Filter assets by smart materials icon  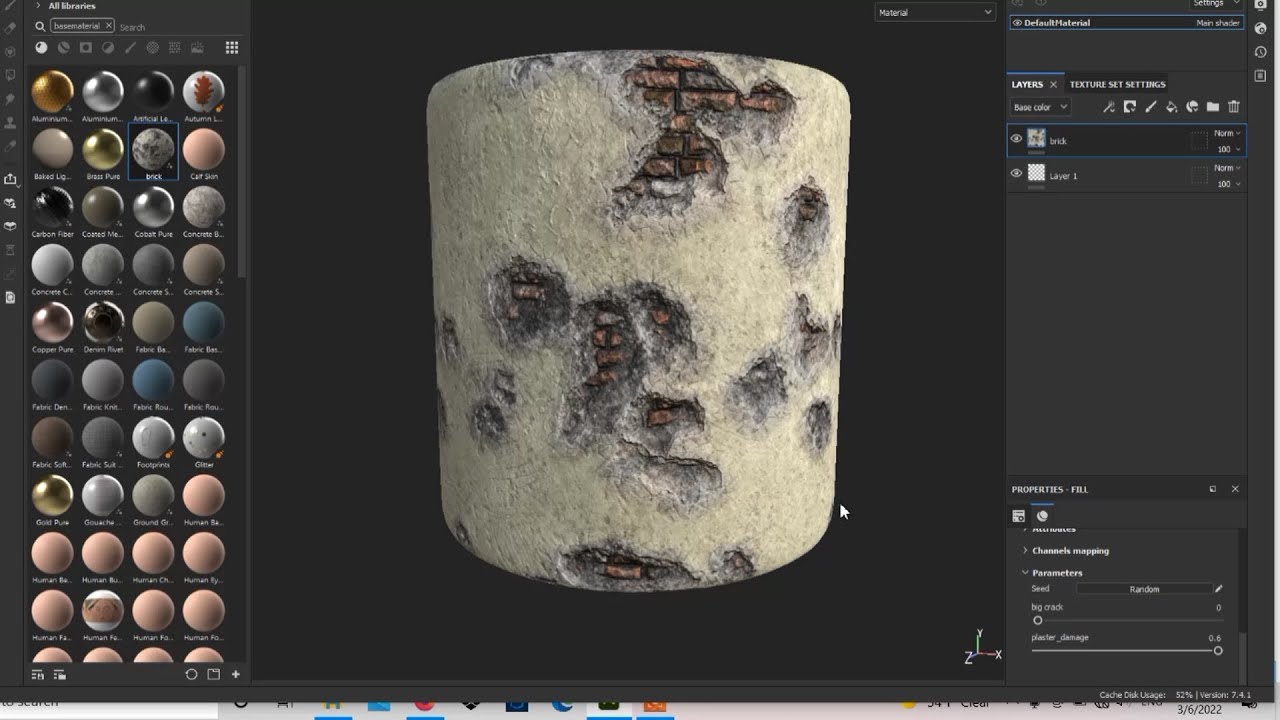click(63, 47)
